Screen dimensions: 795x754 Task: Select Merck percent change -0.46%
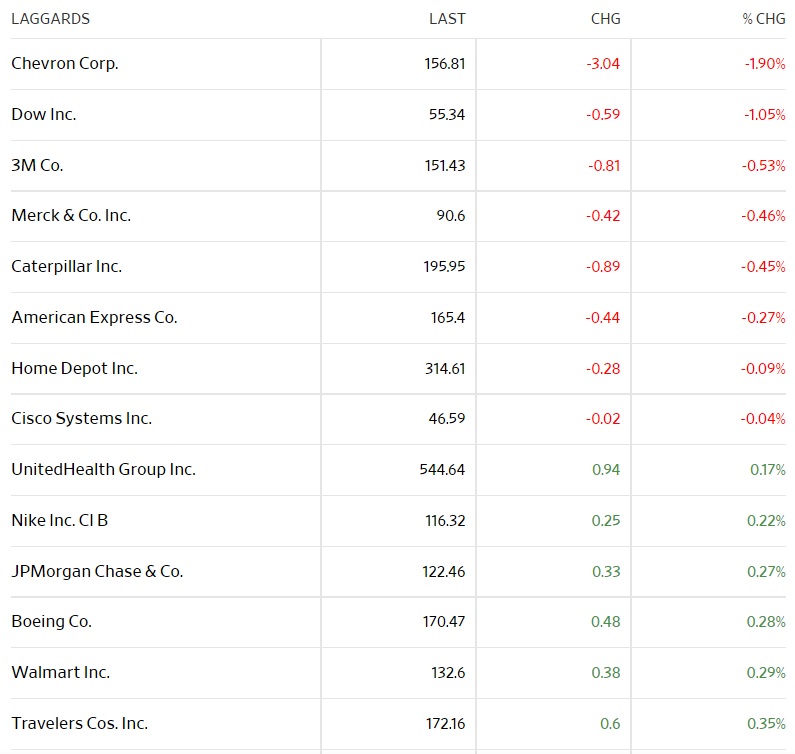763,216
